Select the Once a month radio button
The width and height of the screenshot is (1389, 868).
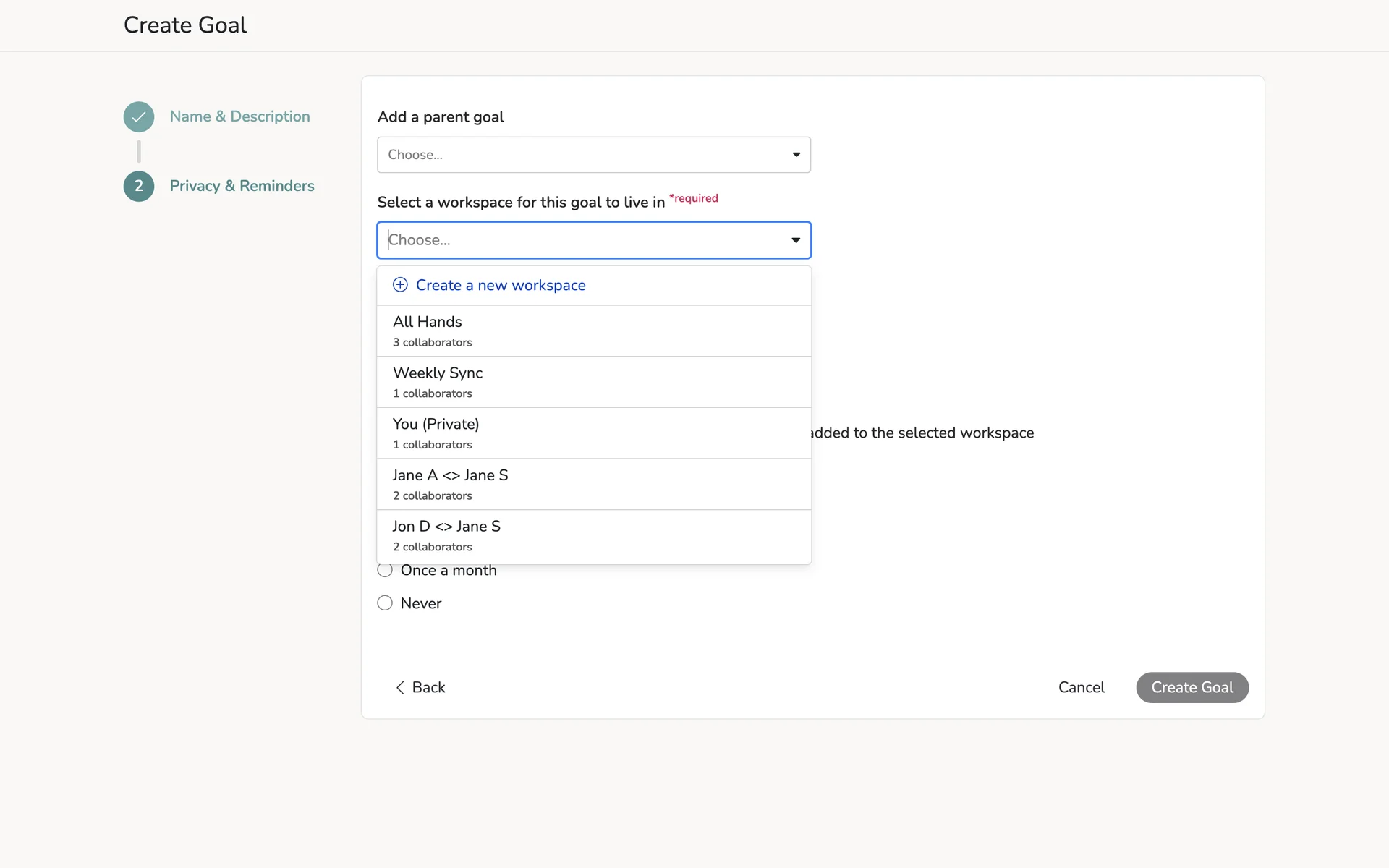pyautogui.click(x=385, y=571)
